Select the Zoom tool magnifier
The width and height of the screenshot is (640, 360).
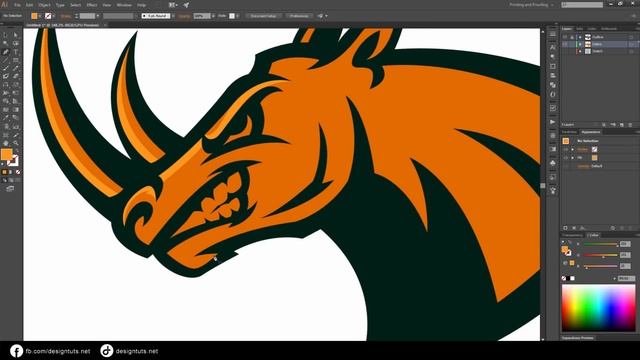click(x=16, y=143)
